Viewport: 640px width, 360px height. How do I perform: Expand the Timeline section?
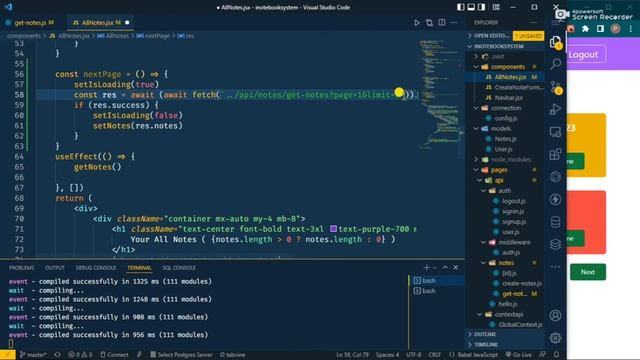[x=505, y=344]
